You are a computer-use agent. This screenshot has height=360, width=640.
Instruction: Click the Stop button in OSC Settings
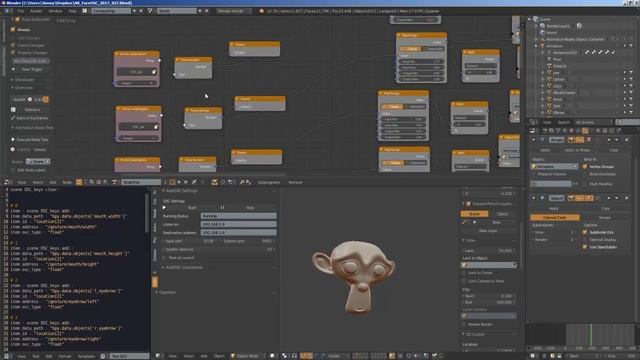(250, 207)
